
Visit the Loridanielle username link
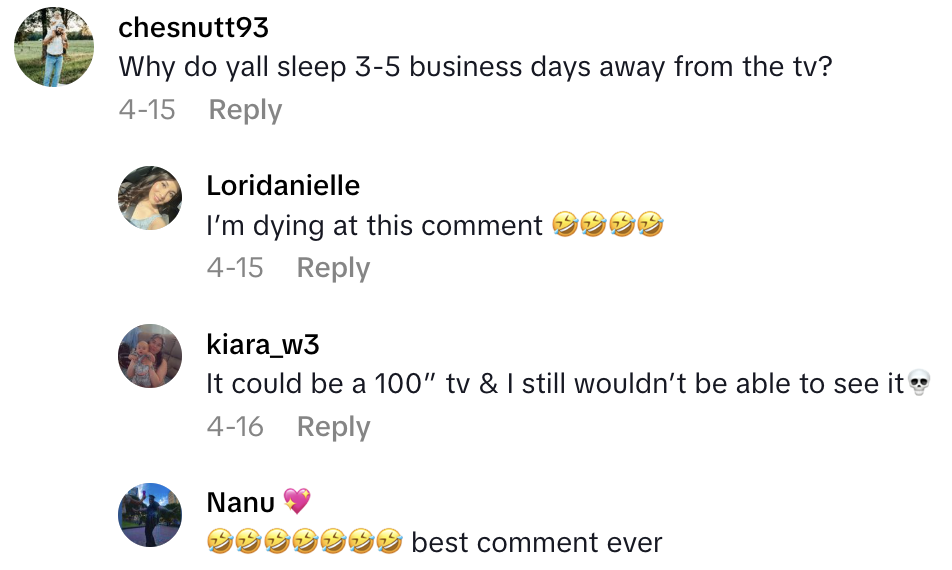[283, 185]
